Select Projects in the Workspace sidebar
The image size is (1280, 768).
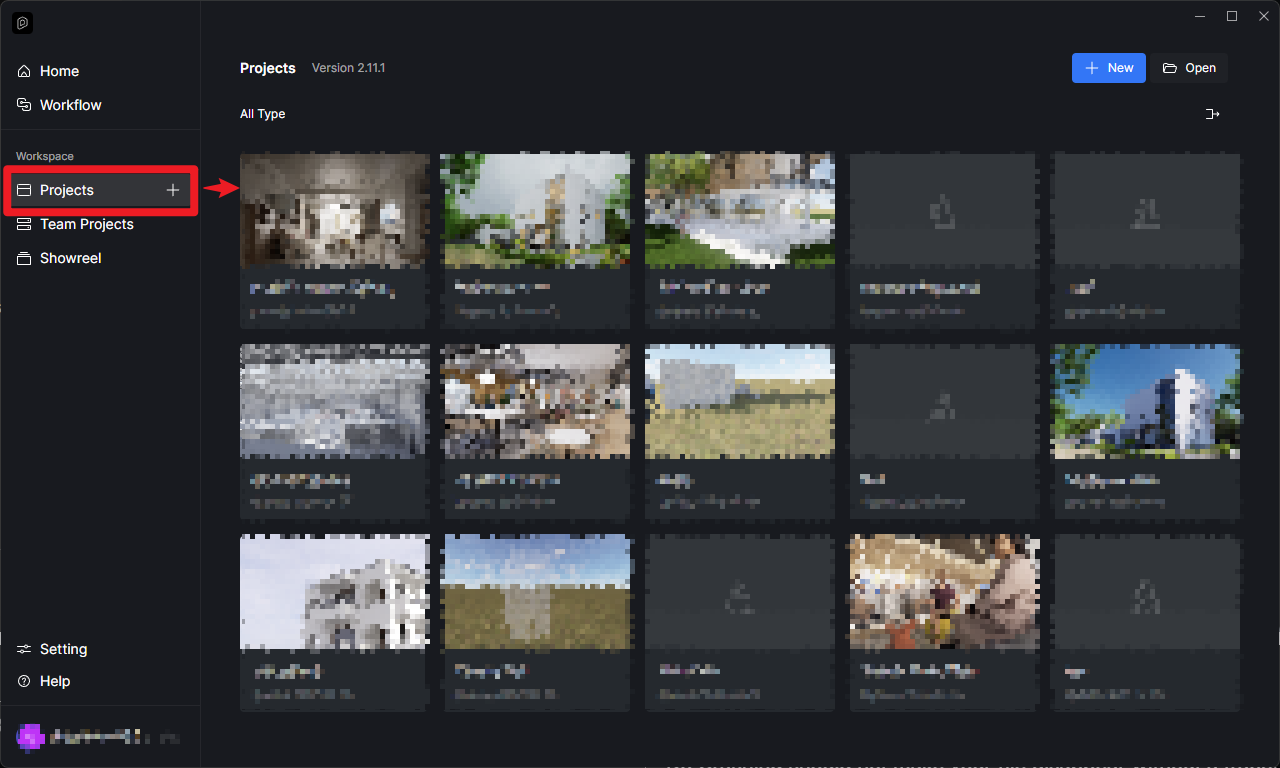click(67, 190)
